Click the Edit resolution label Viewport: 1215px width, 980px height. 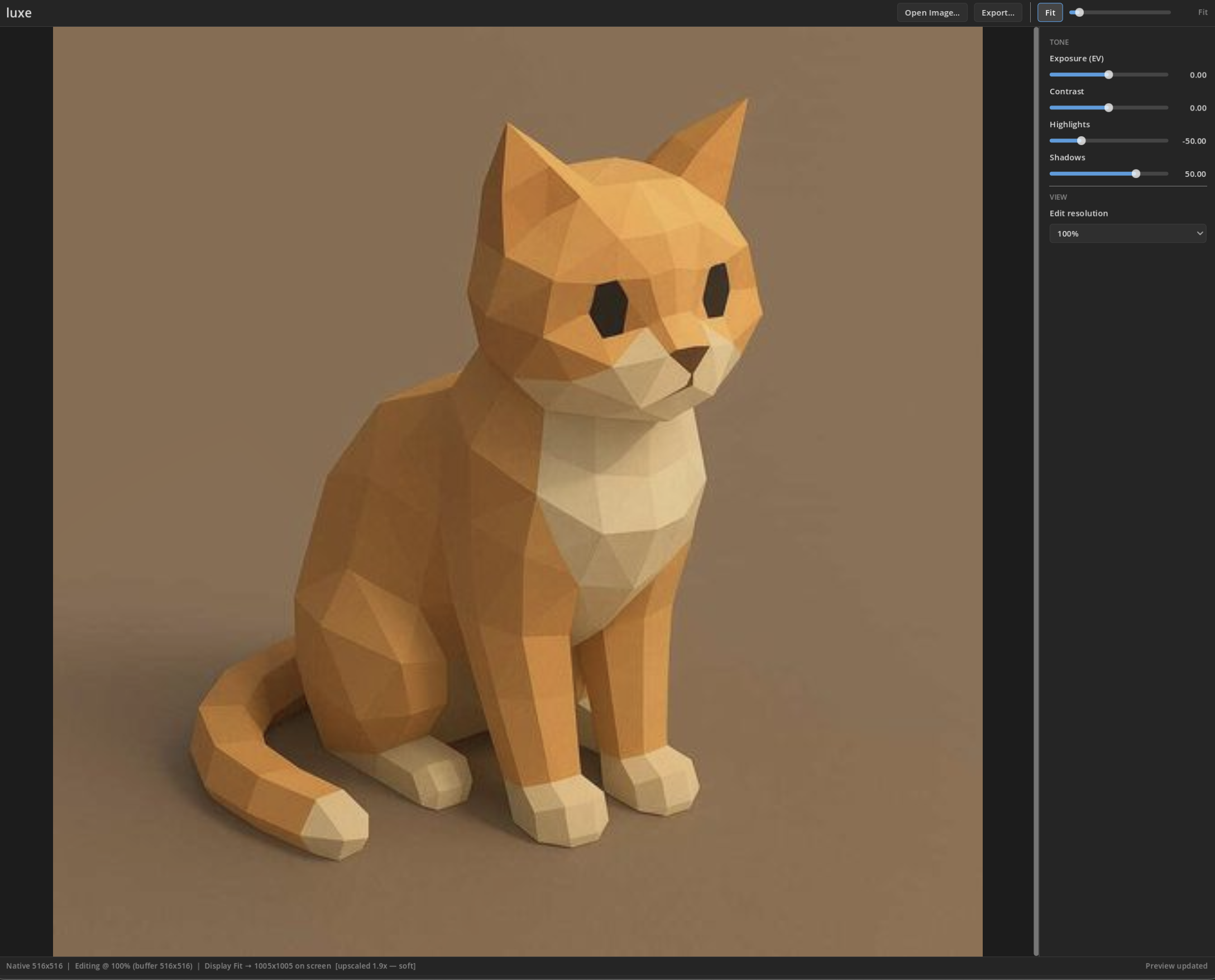pyautogui.click(x=1078, y=213)
